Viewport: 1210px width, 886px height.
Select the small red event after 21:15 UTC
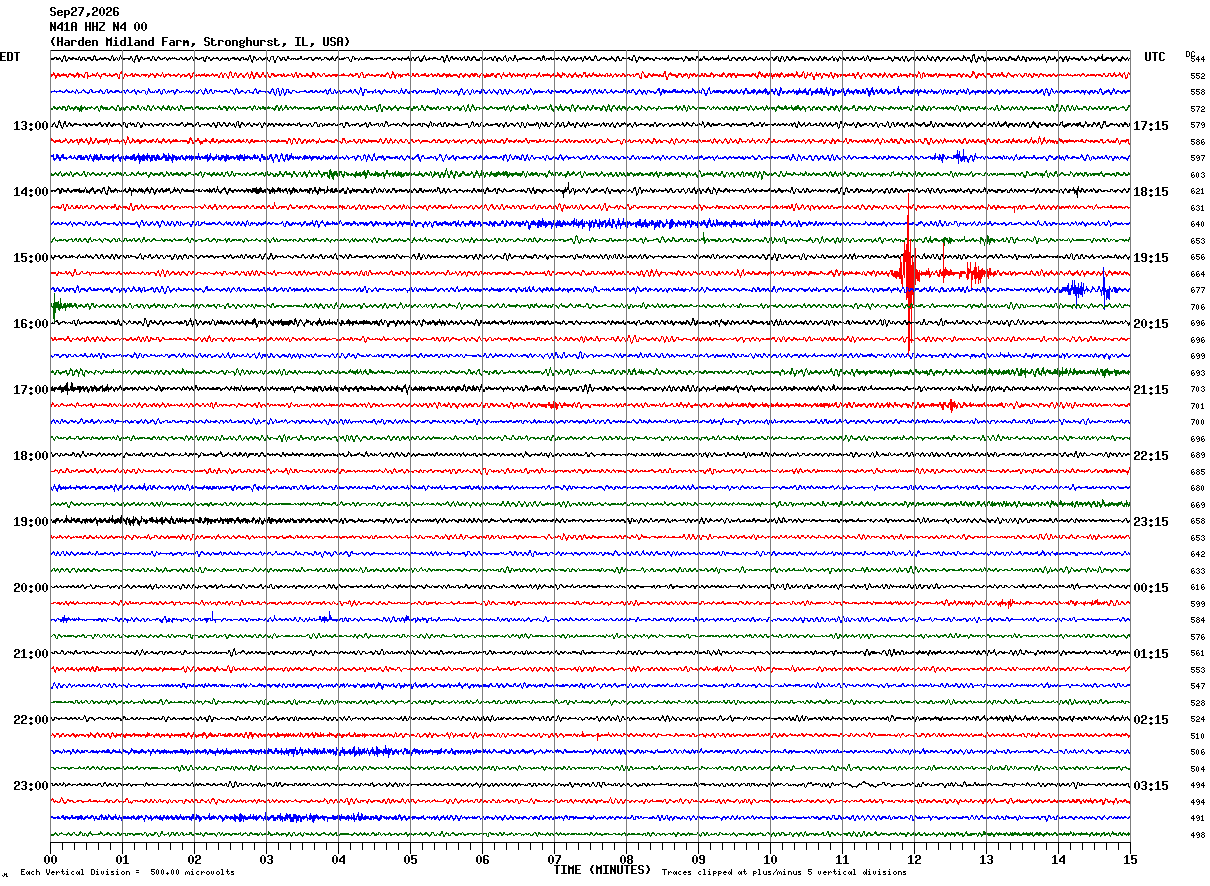click(950, 405)
